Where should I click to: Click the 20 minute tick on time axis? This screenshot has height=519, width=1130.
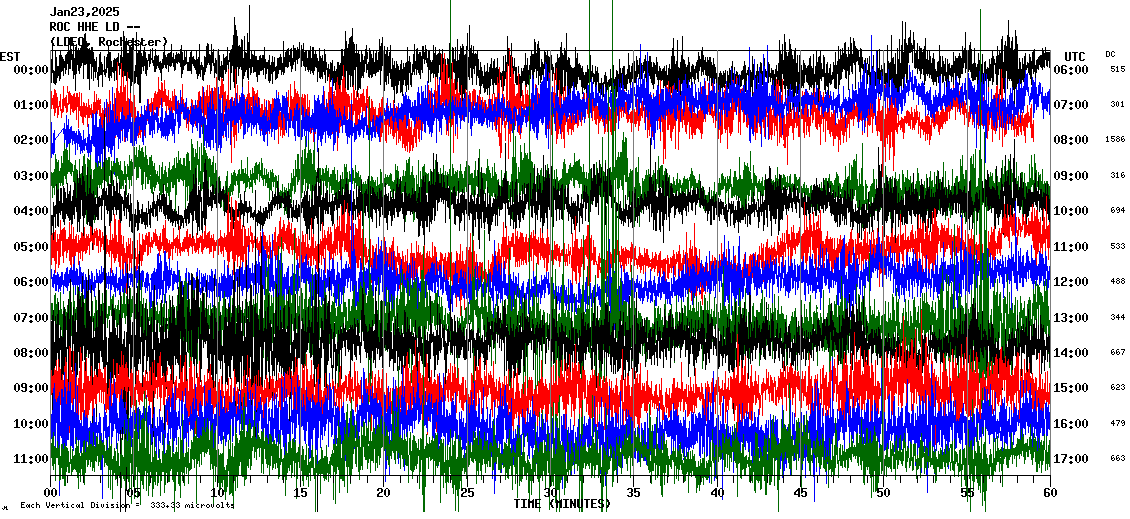(384, 493)
